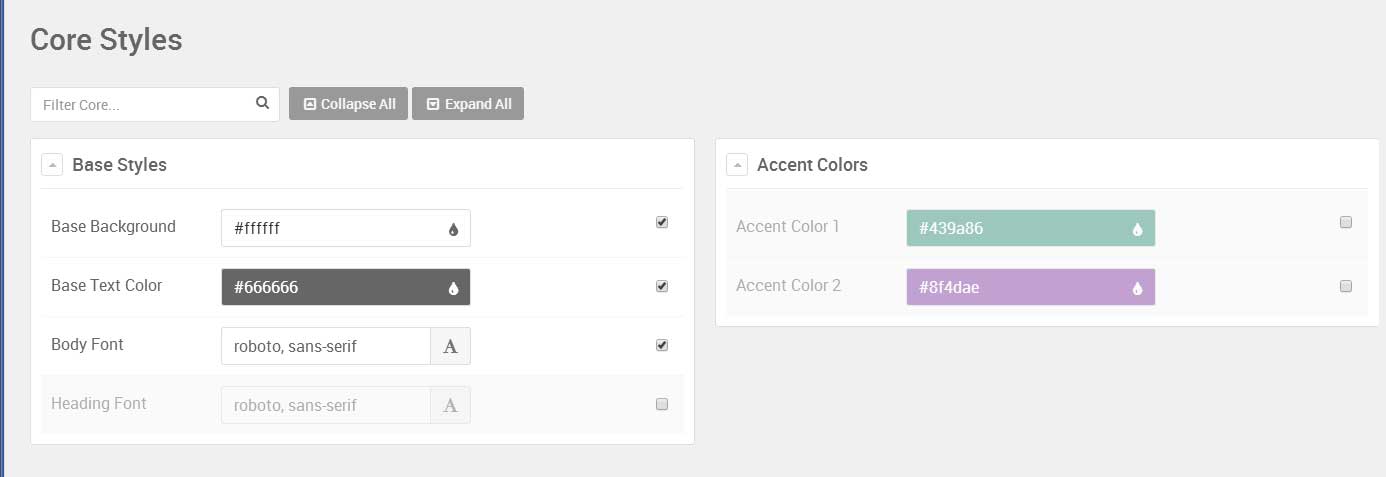Image resolution: width=1386 pixels, height=477 pixels.
Task: Uncheck the Base Text Color checkbox
Action: (662, 286)
